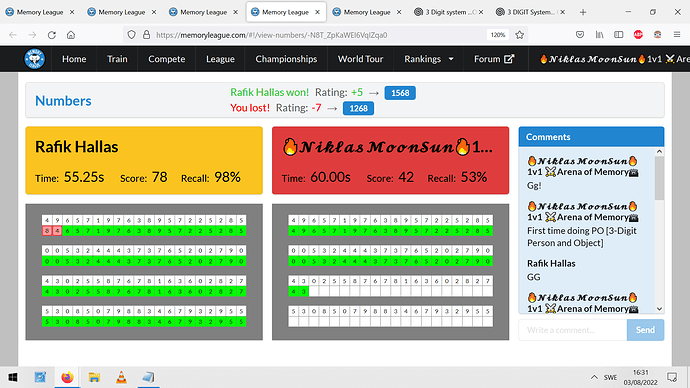Click the SWE language indicator
The height and width of the screenshot is (388, 690).
click(x=610, y=377)
